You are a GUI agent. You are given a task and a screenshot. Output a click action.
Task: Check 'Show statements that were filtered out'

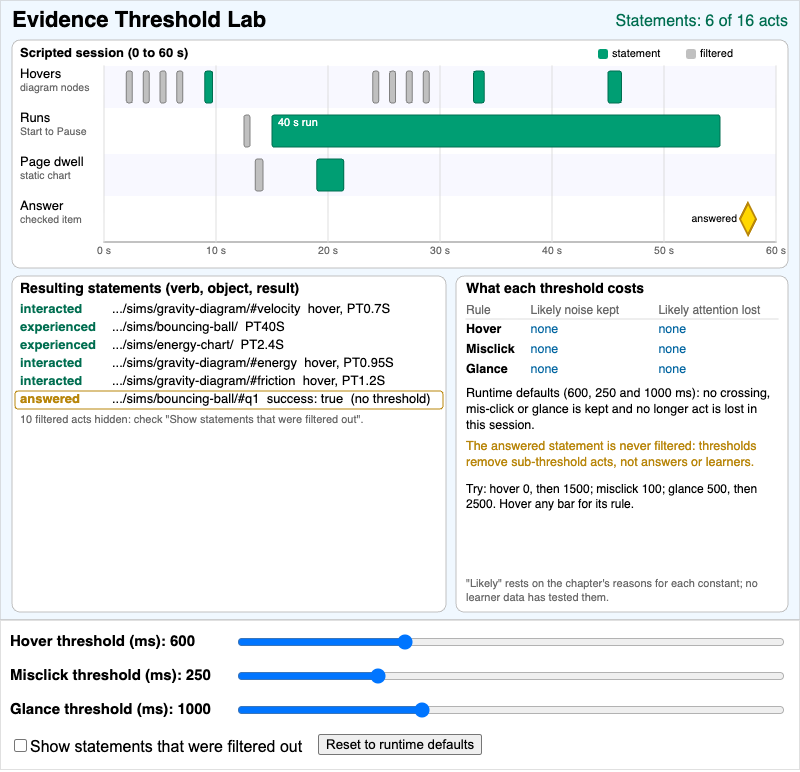coord(20,745)
